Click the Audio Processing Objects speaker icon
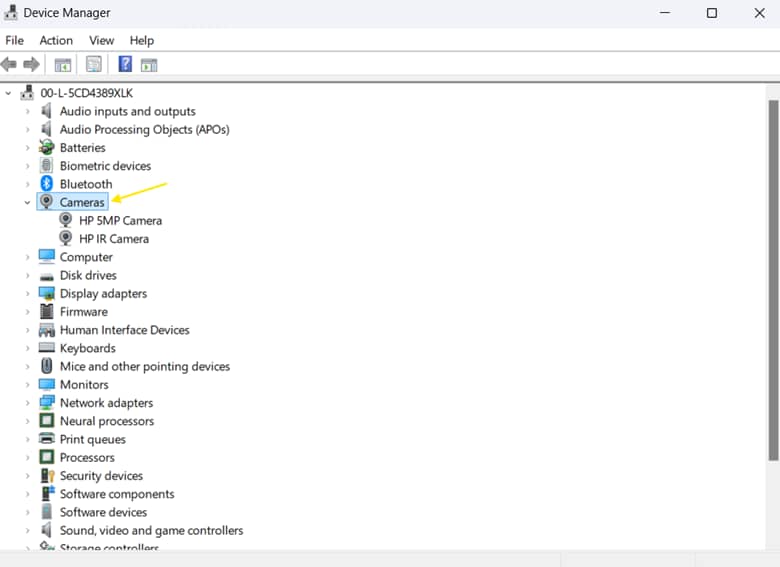Viewport: 780px width, 567px height. (x=46, y=129)
